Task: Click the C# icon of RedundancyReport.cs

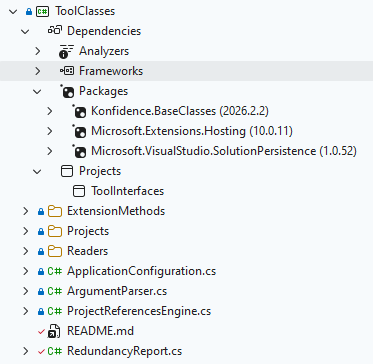Action: [54, 351]
